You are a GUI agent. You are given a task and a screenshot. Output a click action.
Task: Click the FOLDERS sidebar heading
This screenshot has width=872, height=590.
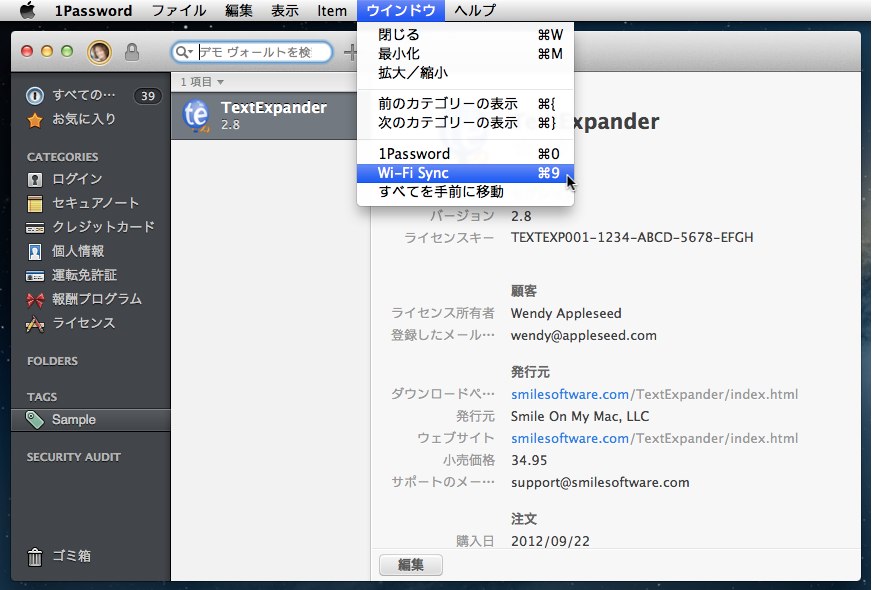52,361
